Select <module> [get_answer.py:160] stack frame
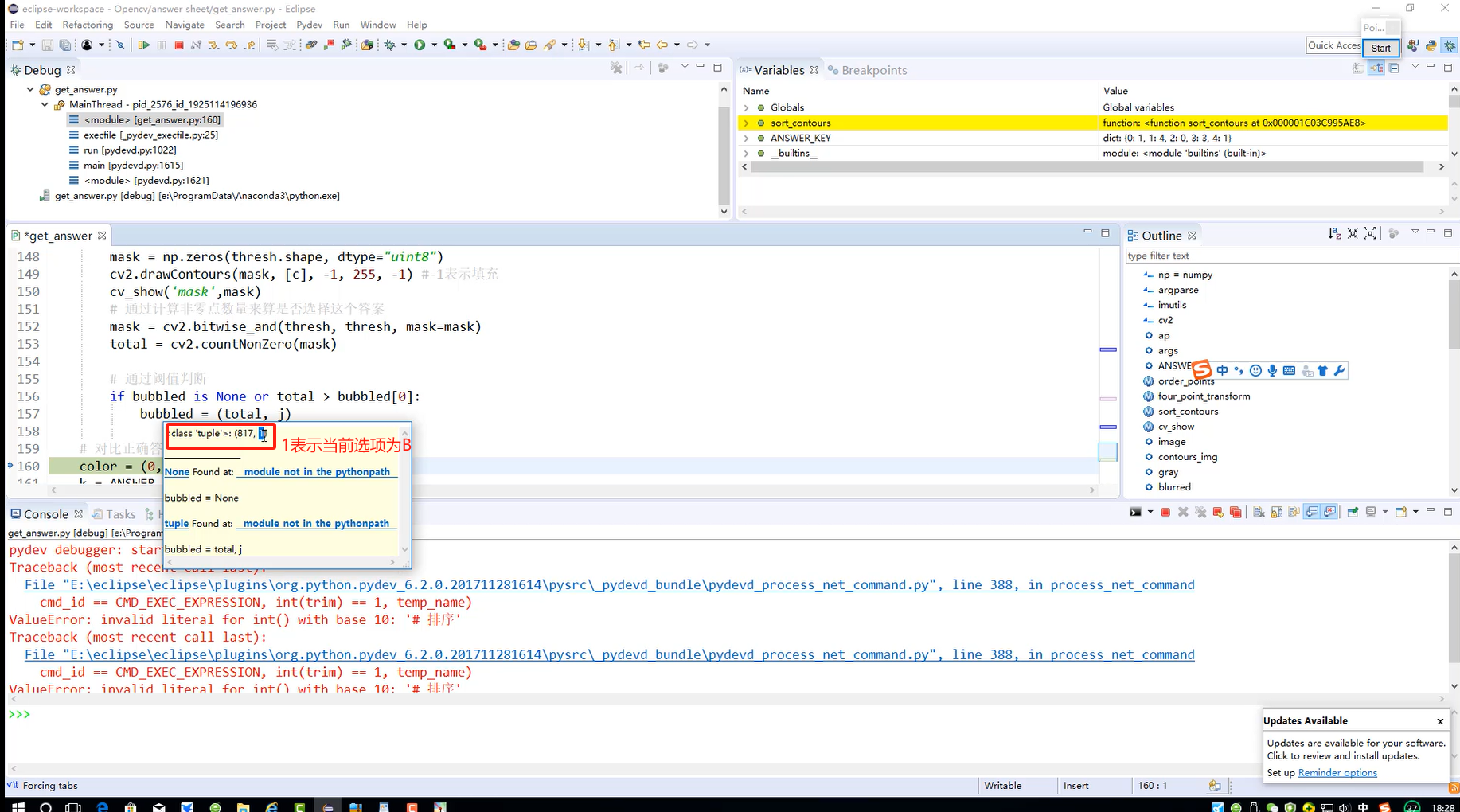Viewport: 1460px width, 812px height. coord(144,119)
